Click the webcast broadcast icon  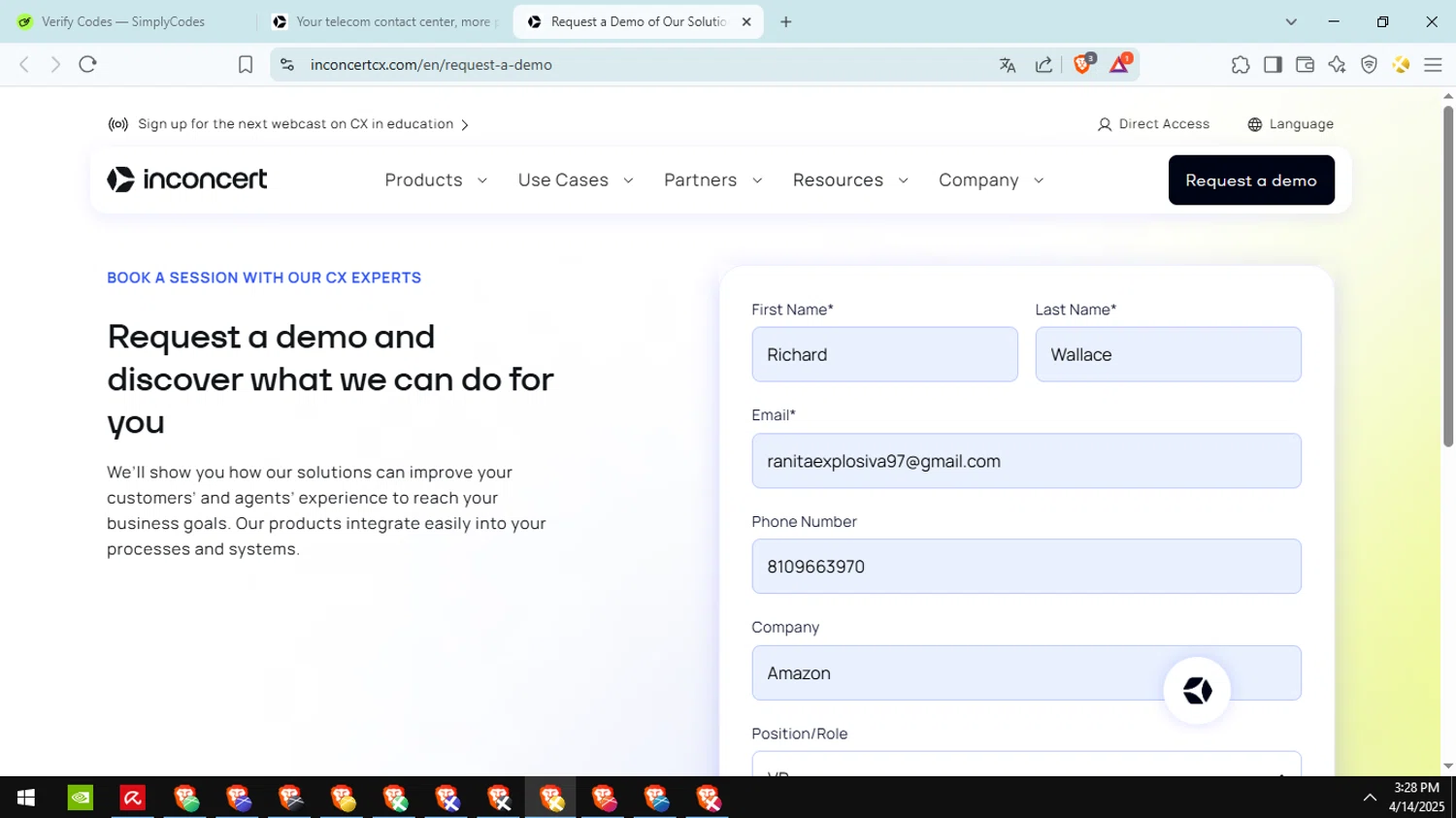(x=118, y=124)
